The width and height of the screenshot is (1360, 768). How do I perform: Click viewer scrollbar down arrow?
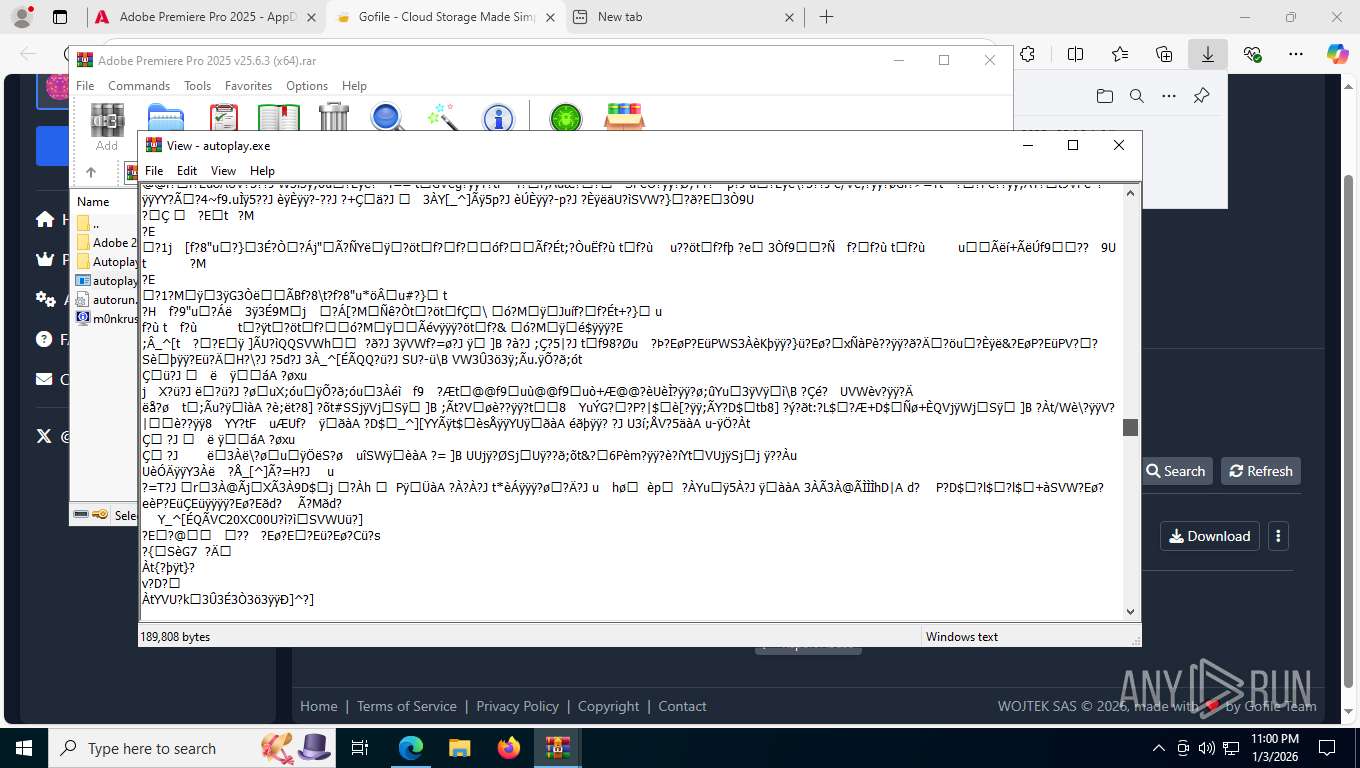(x=1131, y=612)
